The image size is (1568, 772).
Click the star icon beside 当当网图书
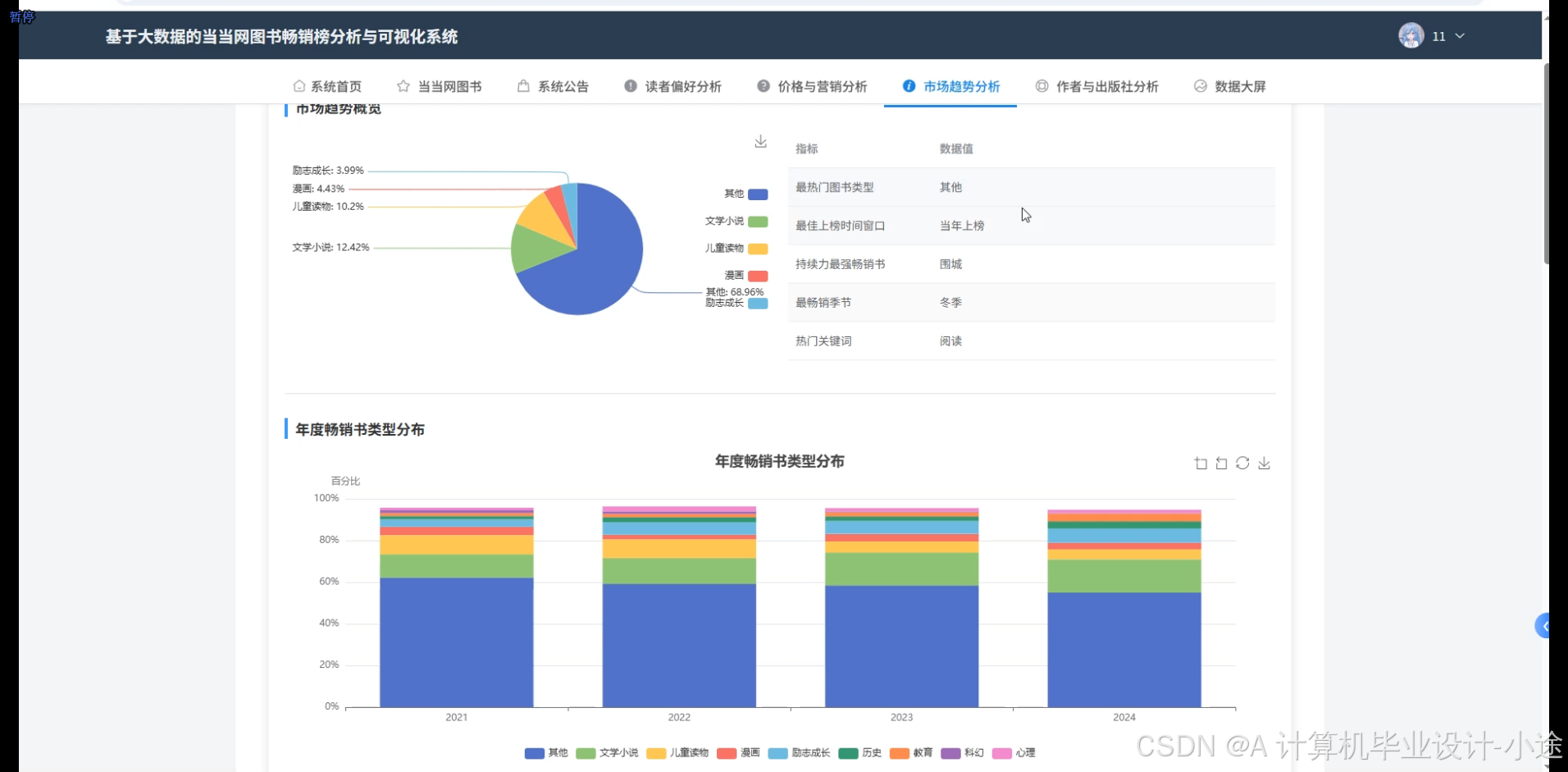point(403,86)
